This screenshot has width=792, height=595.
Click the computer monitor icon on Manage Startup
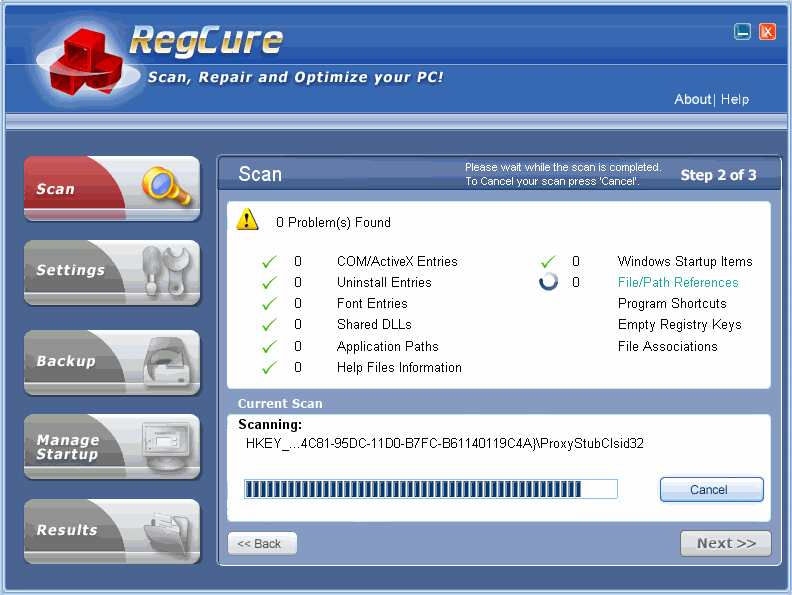tap(166, 445)
